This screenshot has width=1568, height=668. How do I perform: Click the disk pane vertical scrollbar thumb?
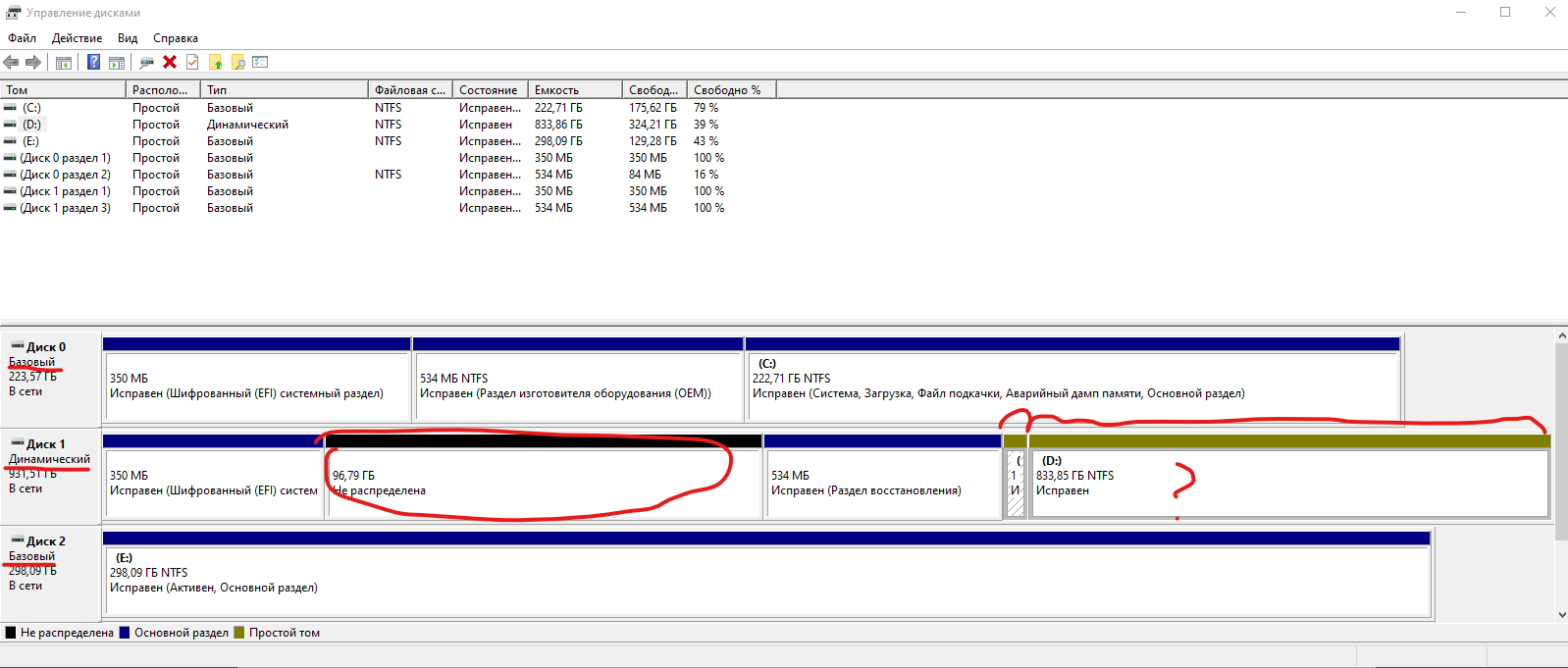pos(1561,441)
